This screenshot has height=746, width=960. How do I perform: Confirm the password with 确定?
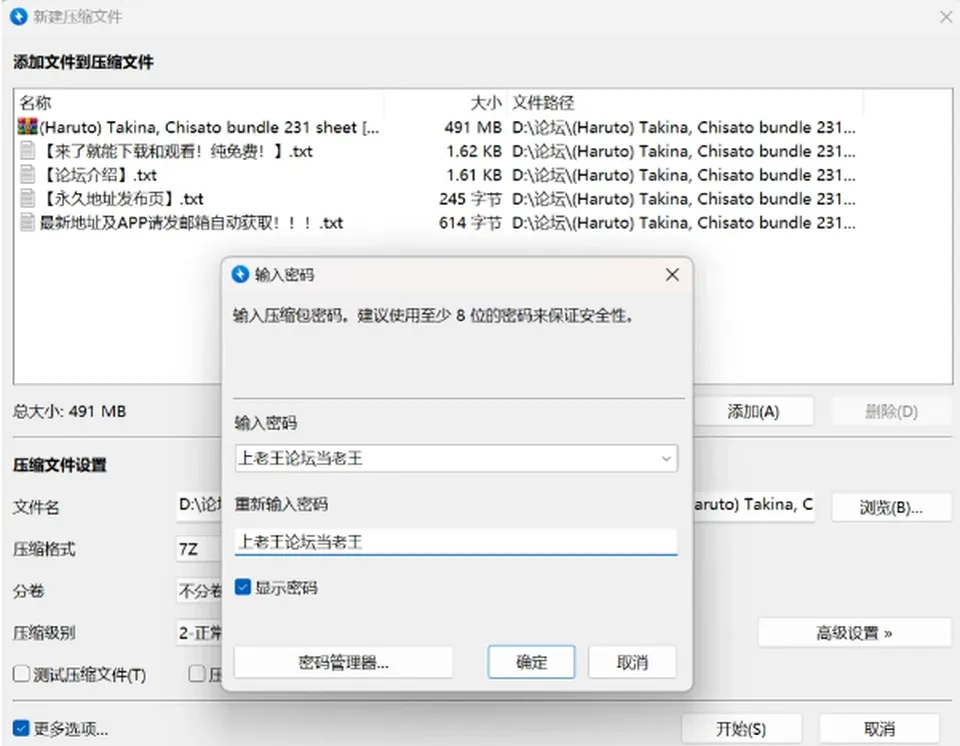531,662
